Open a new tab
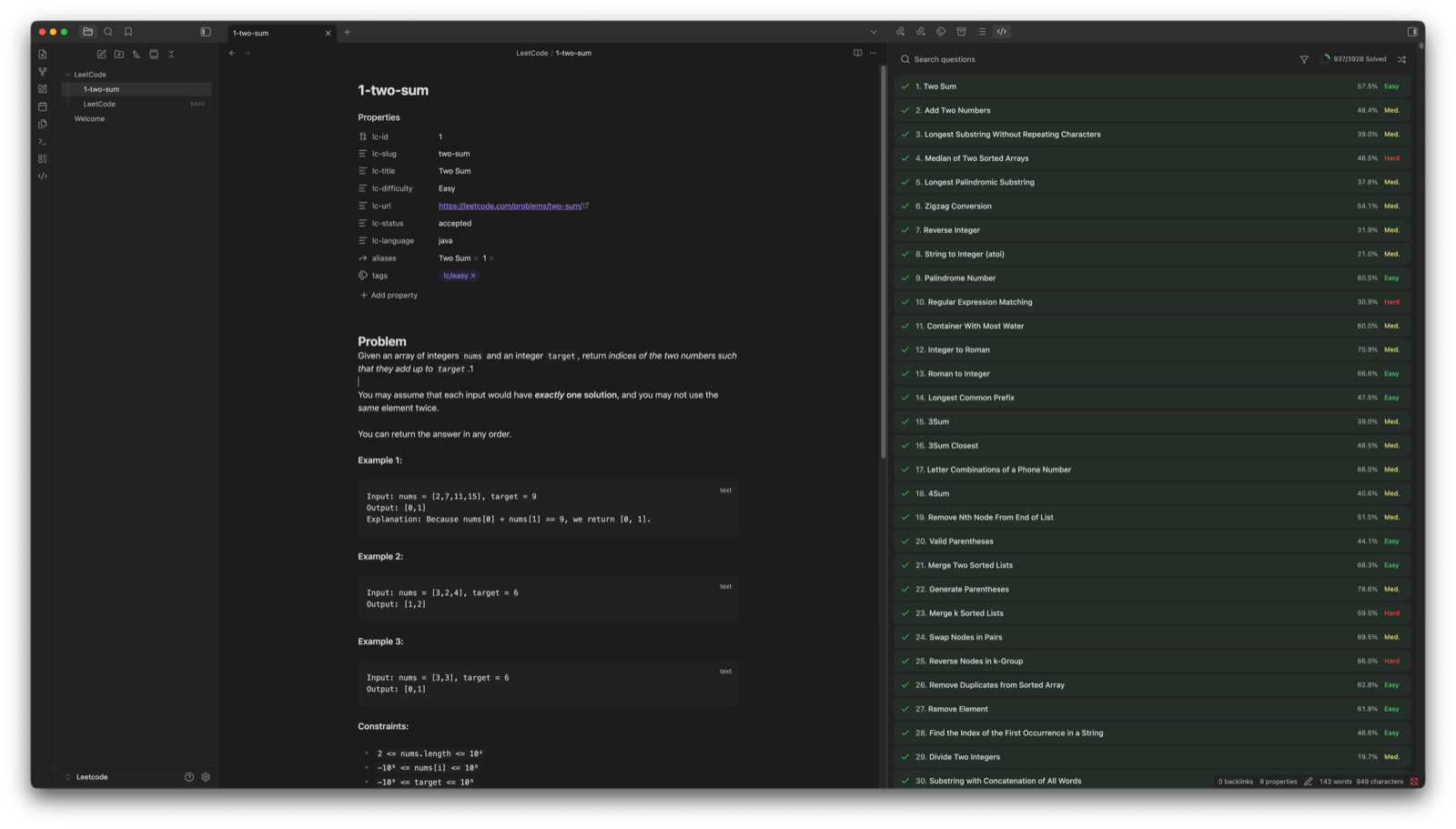 347,32
